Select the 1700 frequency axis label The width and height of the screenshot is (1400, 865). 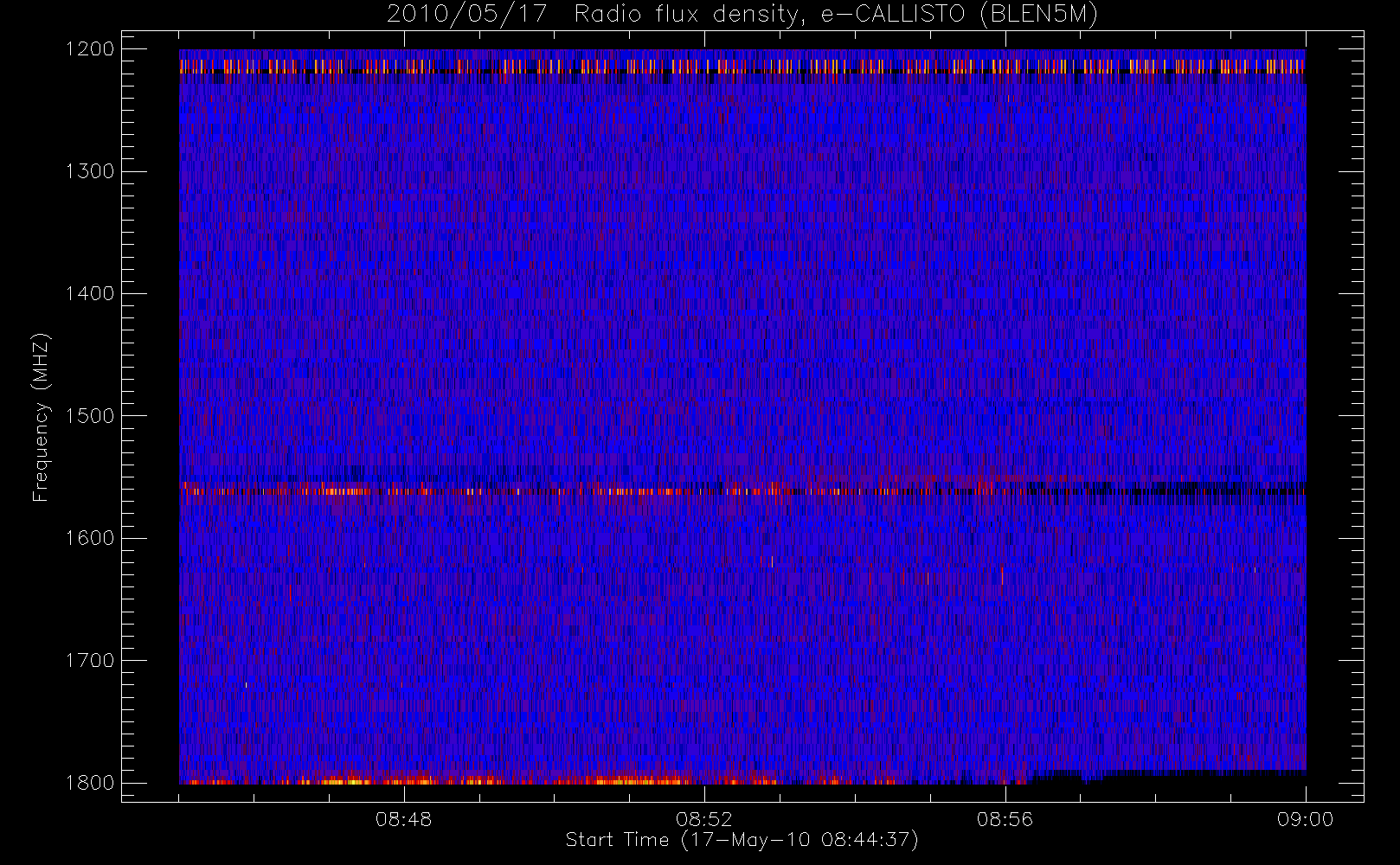point(90,660)
